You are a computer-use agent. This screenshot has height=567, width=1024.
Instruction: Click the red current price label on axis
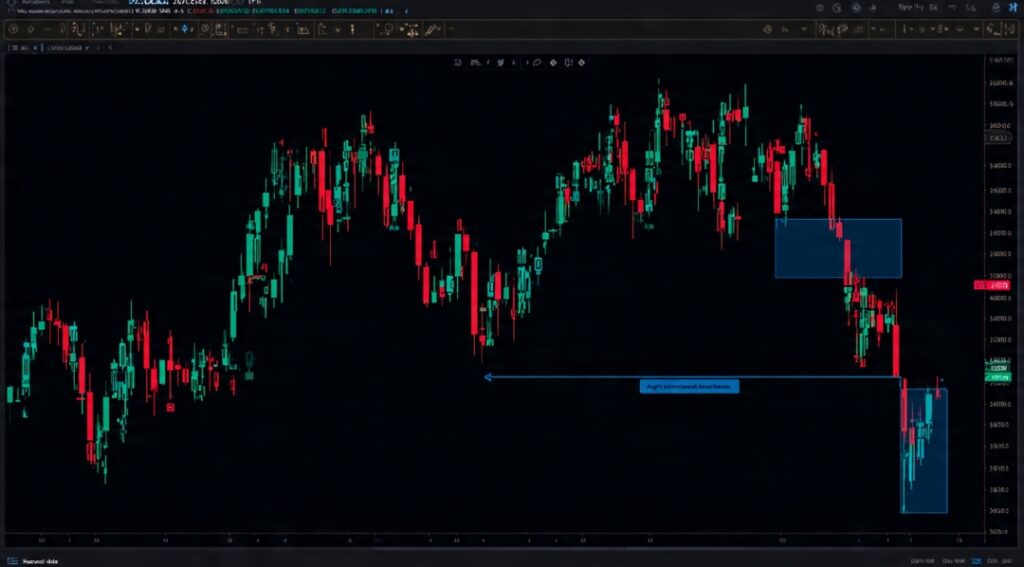(x=992, y=285)
